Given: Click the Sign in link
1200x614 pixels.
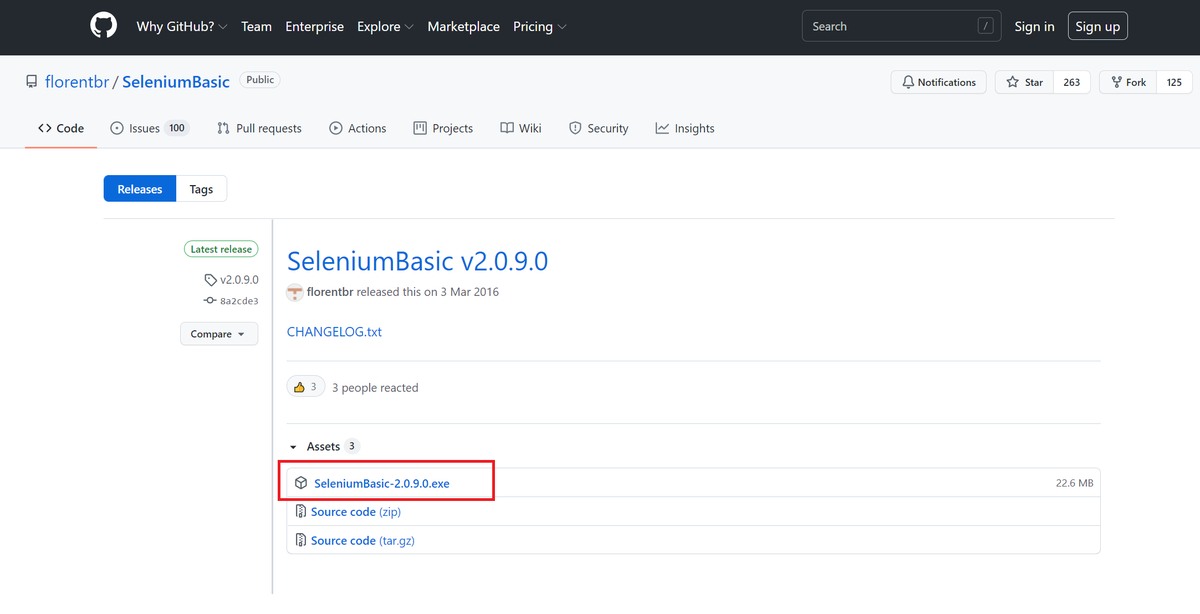Looking at the screenshot, I should 1034,27.
